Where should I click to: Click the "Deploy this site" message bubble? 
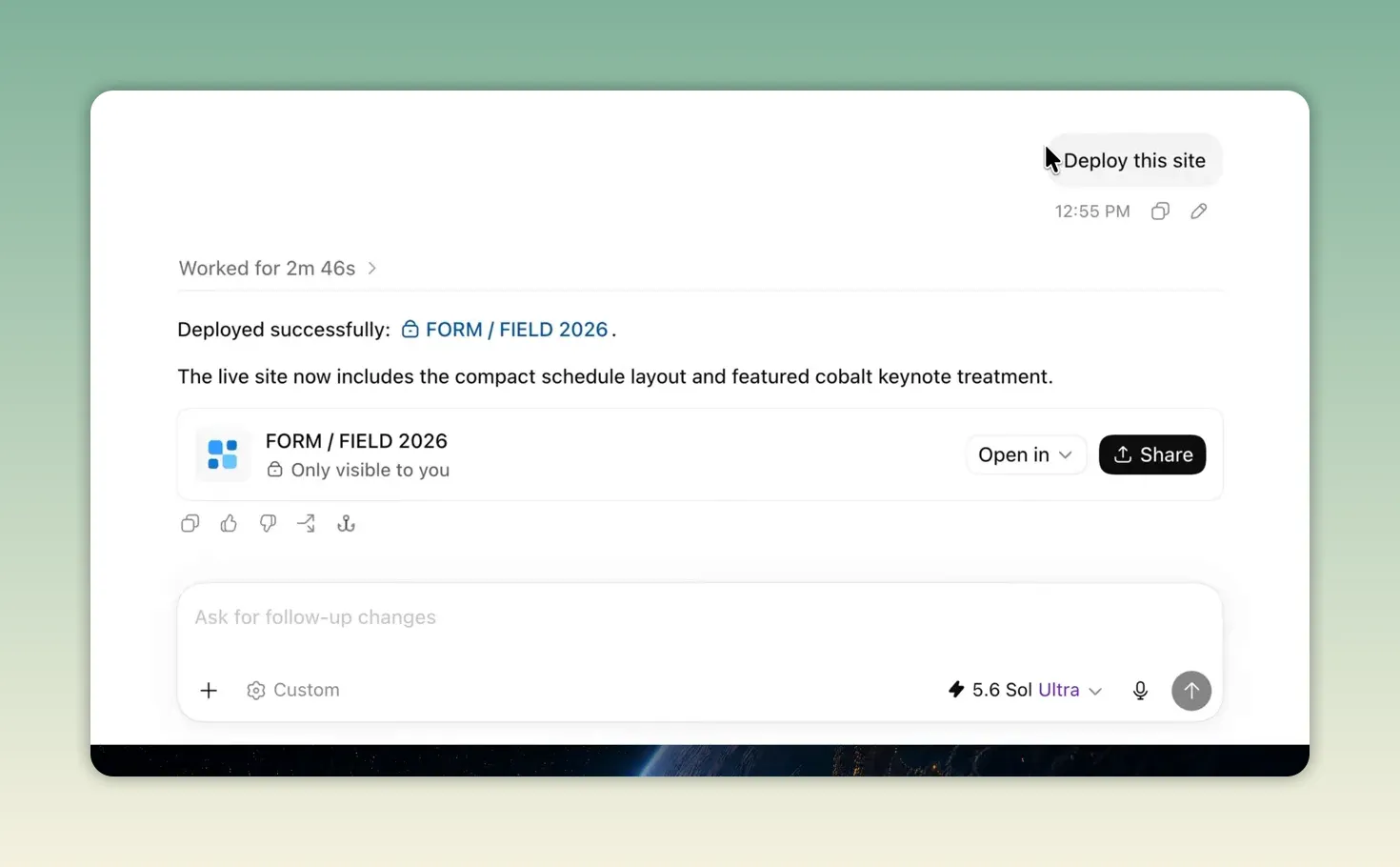[1134, 161]
